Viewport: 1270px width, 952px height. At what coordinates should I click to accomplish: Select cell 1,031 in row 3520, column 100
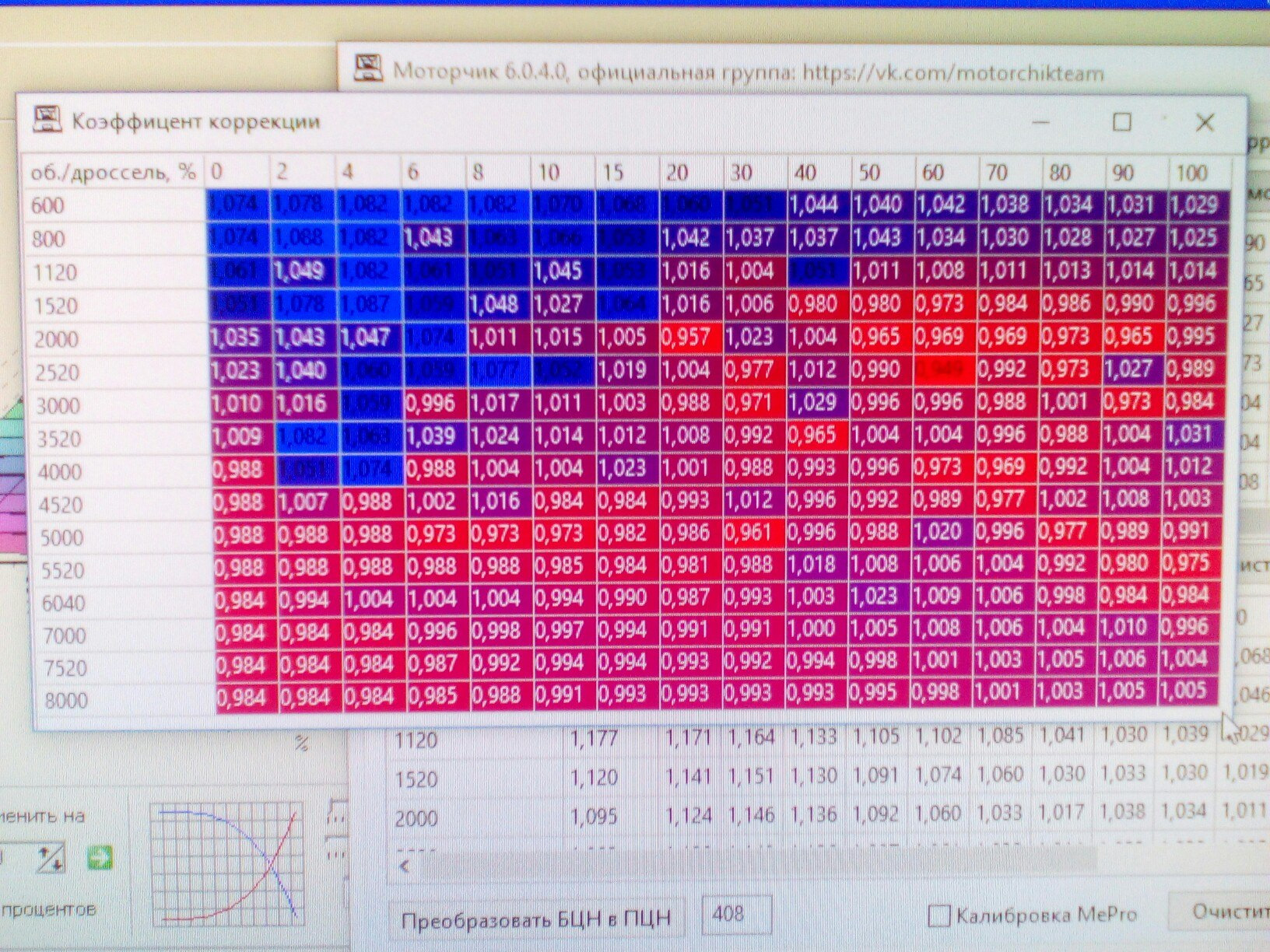click(1195, 434)
